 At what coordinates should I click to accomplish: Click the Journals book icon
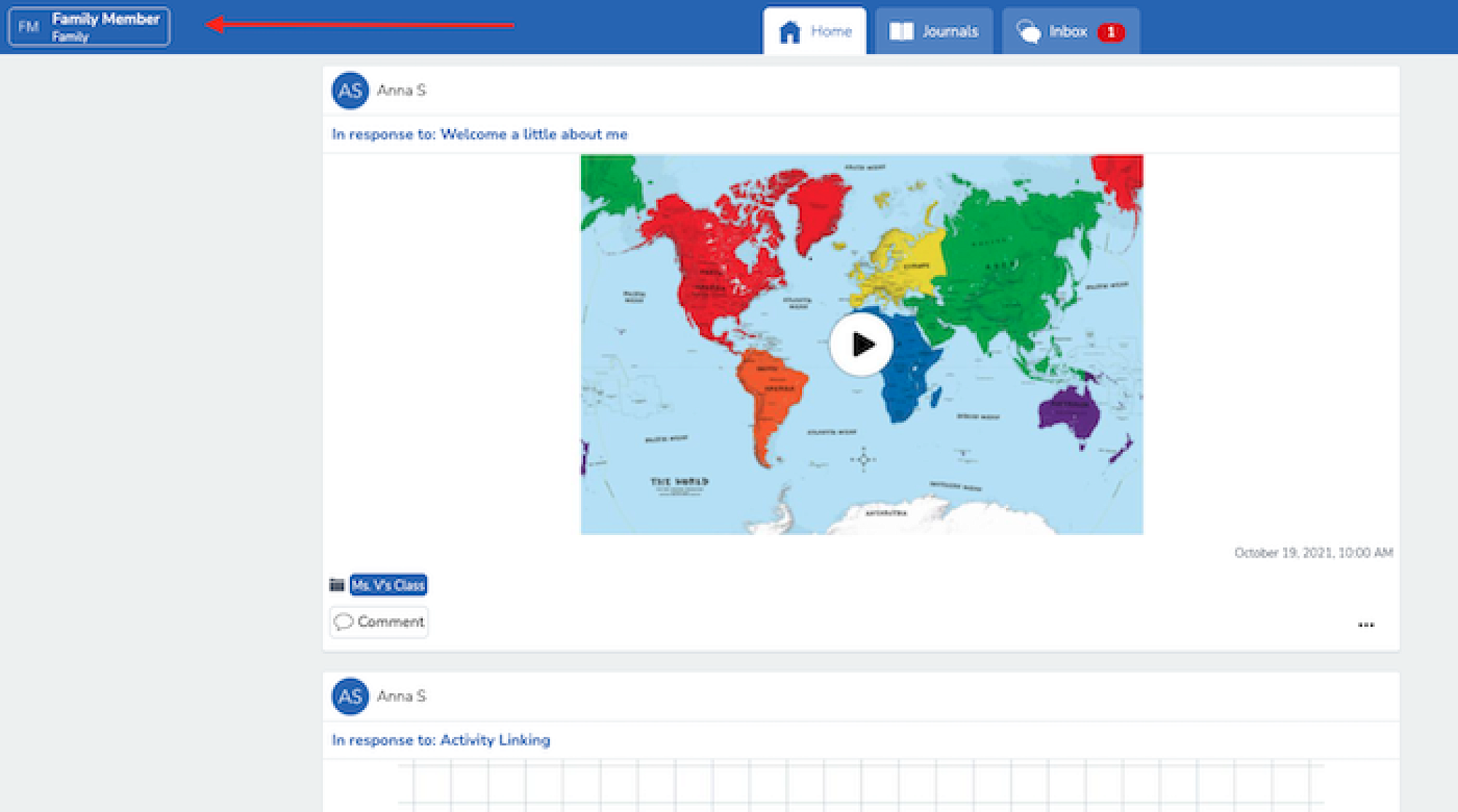901,31
